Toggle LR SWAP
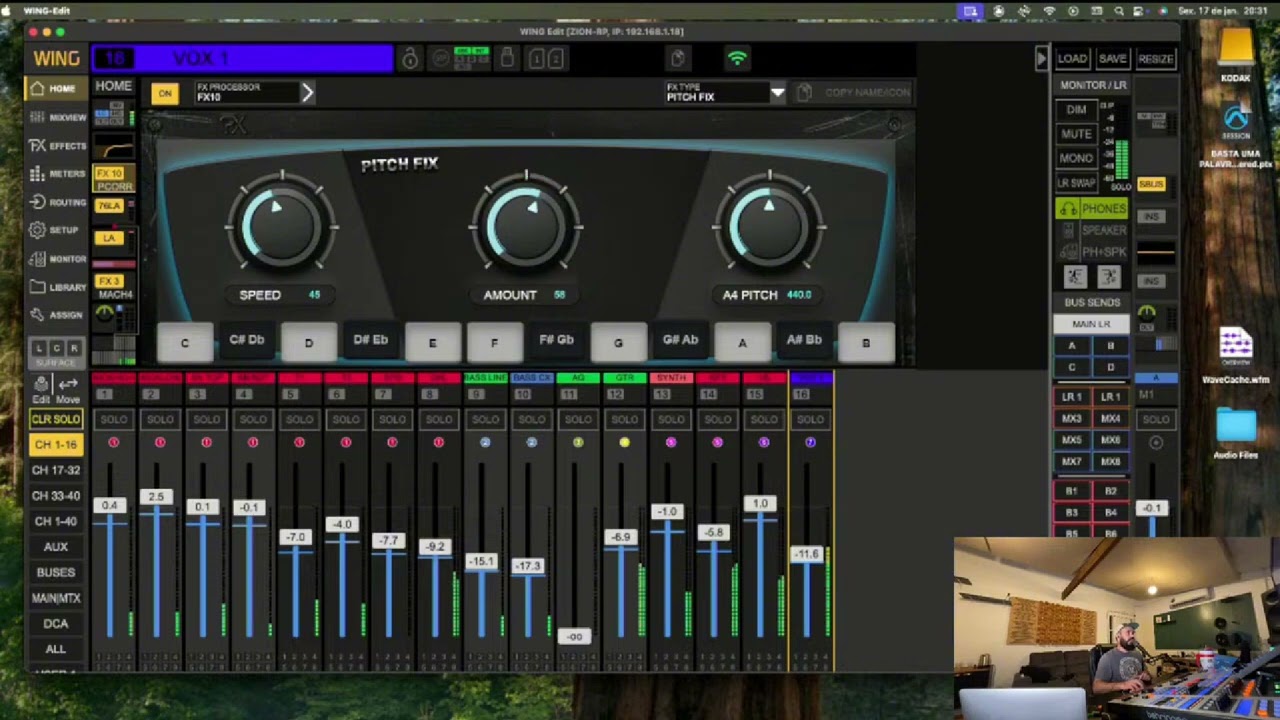 point(1076,183)
